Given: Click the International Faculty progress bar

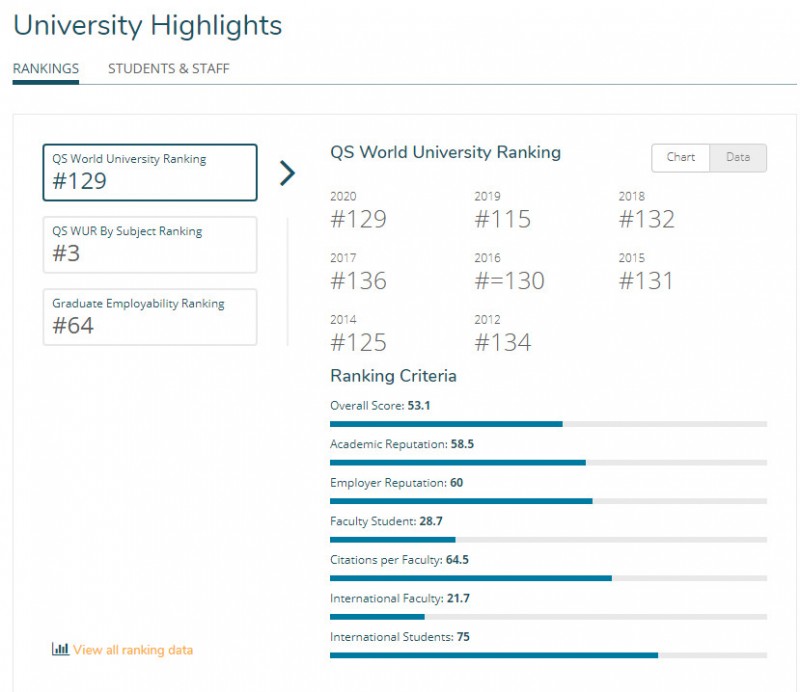Looking at the screenshot, I should pos(548,617).
